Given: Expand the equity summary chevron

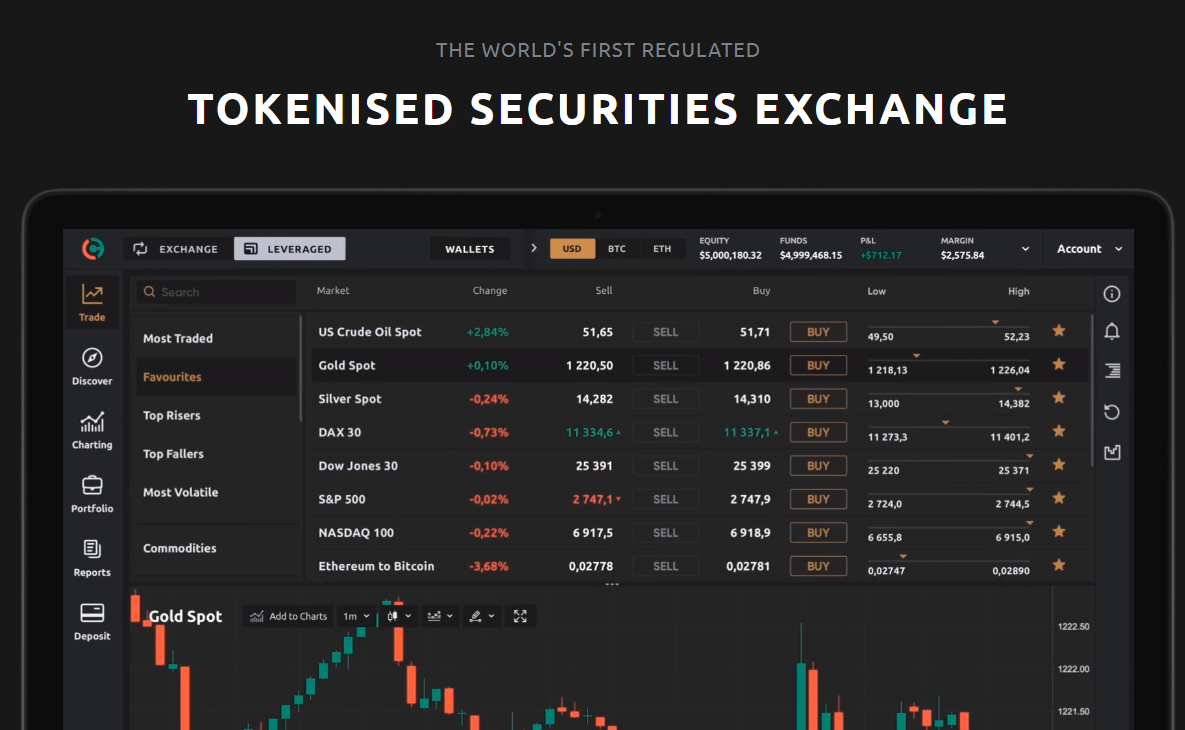Looking at the screenshot, I should pos(1025,249).
